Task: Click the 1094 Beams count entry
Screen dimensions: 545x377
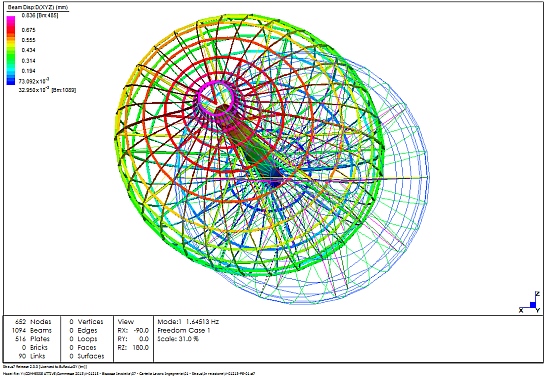Action: click(x=32, y=330)
